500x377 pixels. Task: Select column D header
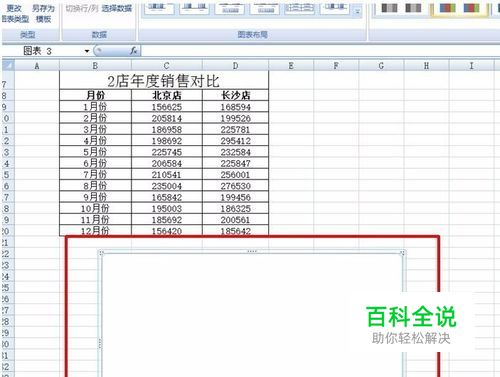click(x=235, y=65)
